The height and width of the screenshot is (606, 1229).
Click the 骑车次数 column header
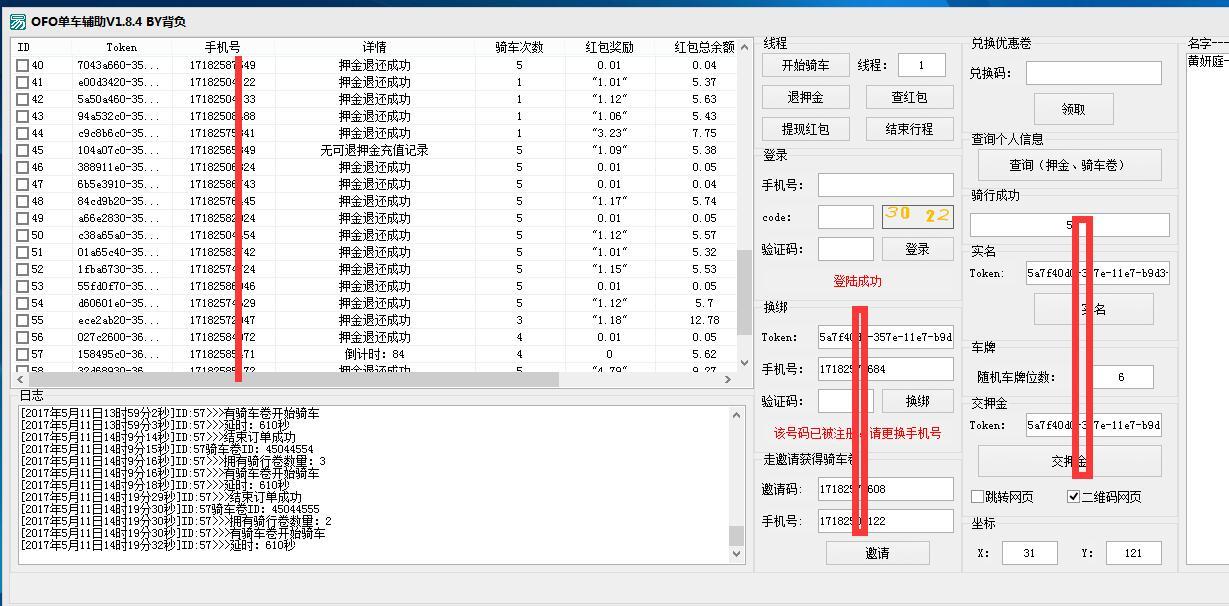(519, 47)
